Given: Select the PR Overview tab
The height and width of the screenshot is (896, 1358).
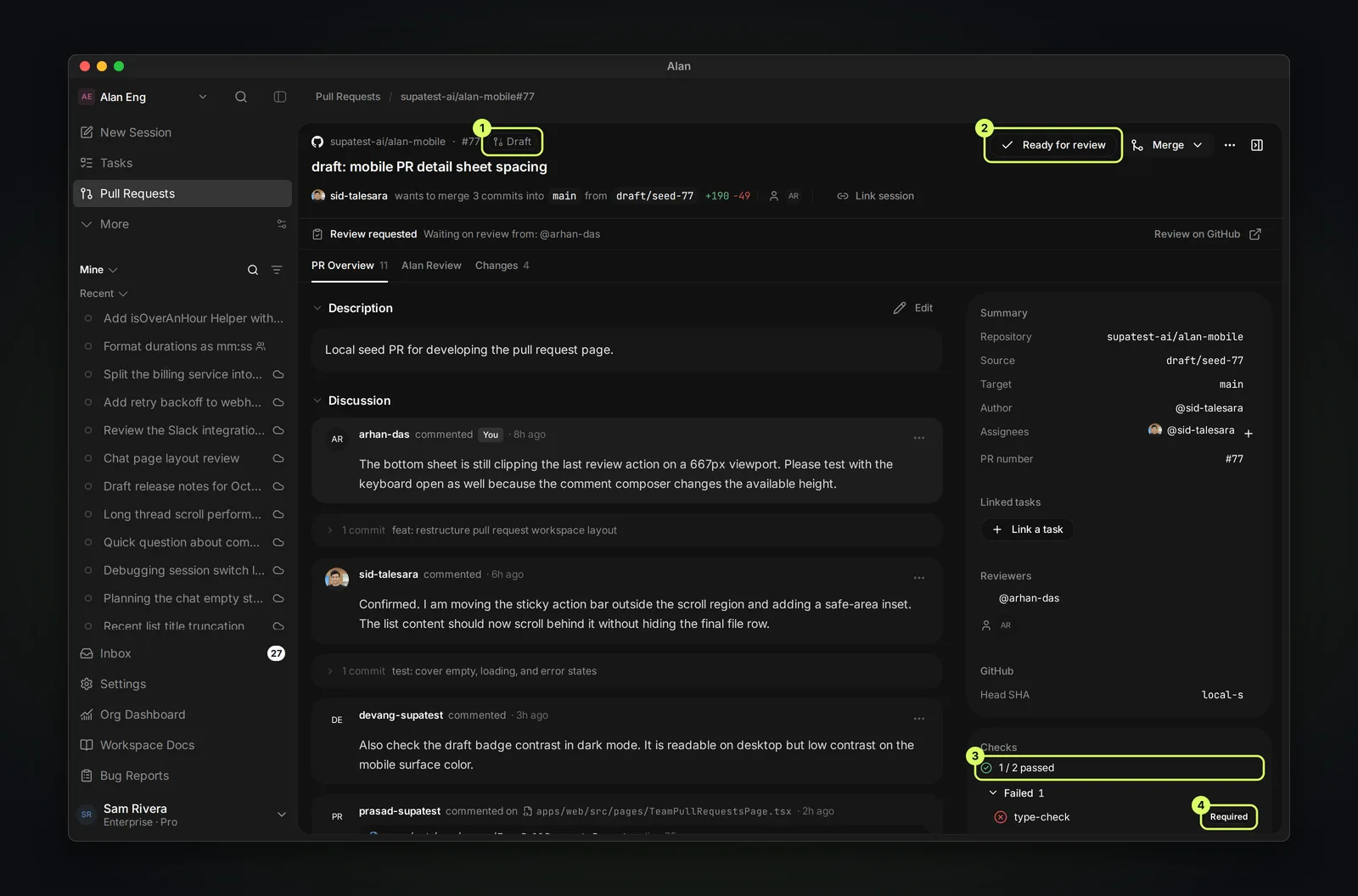Looking at the screenshot, I should click(x=349, y=266).
